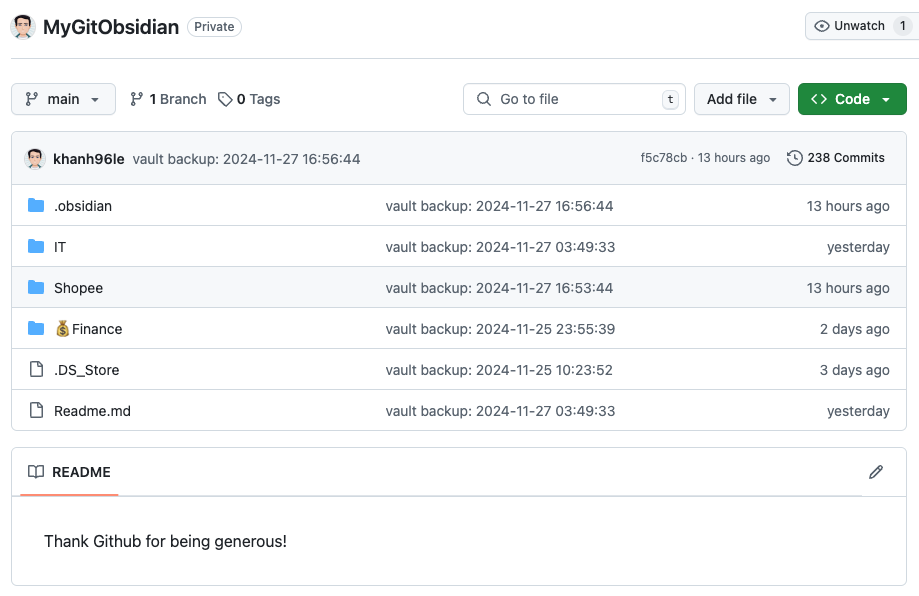Open the .obsidian folder
The image size is (919, 596).
83,206
